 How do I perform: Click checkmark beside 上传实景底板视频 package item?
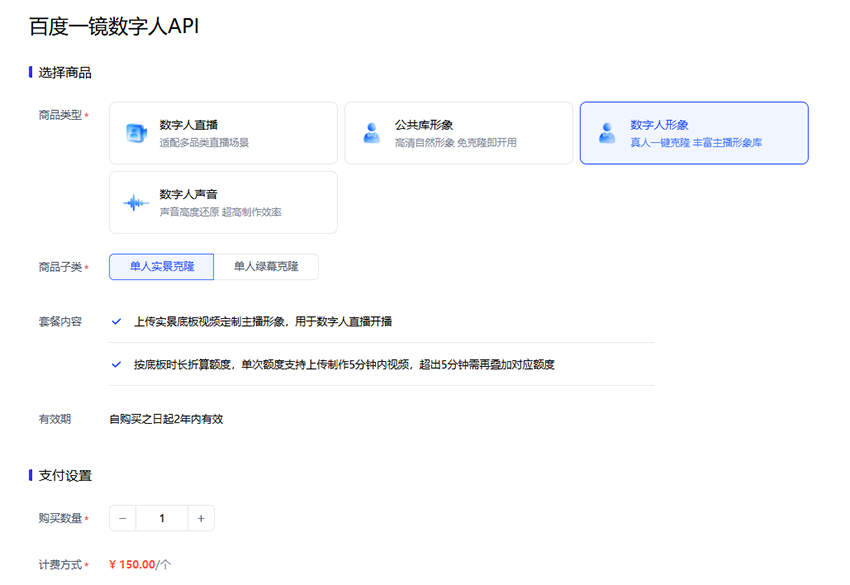click(116, 322)
